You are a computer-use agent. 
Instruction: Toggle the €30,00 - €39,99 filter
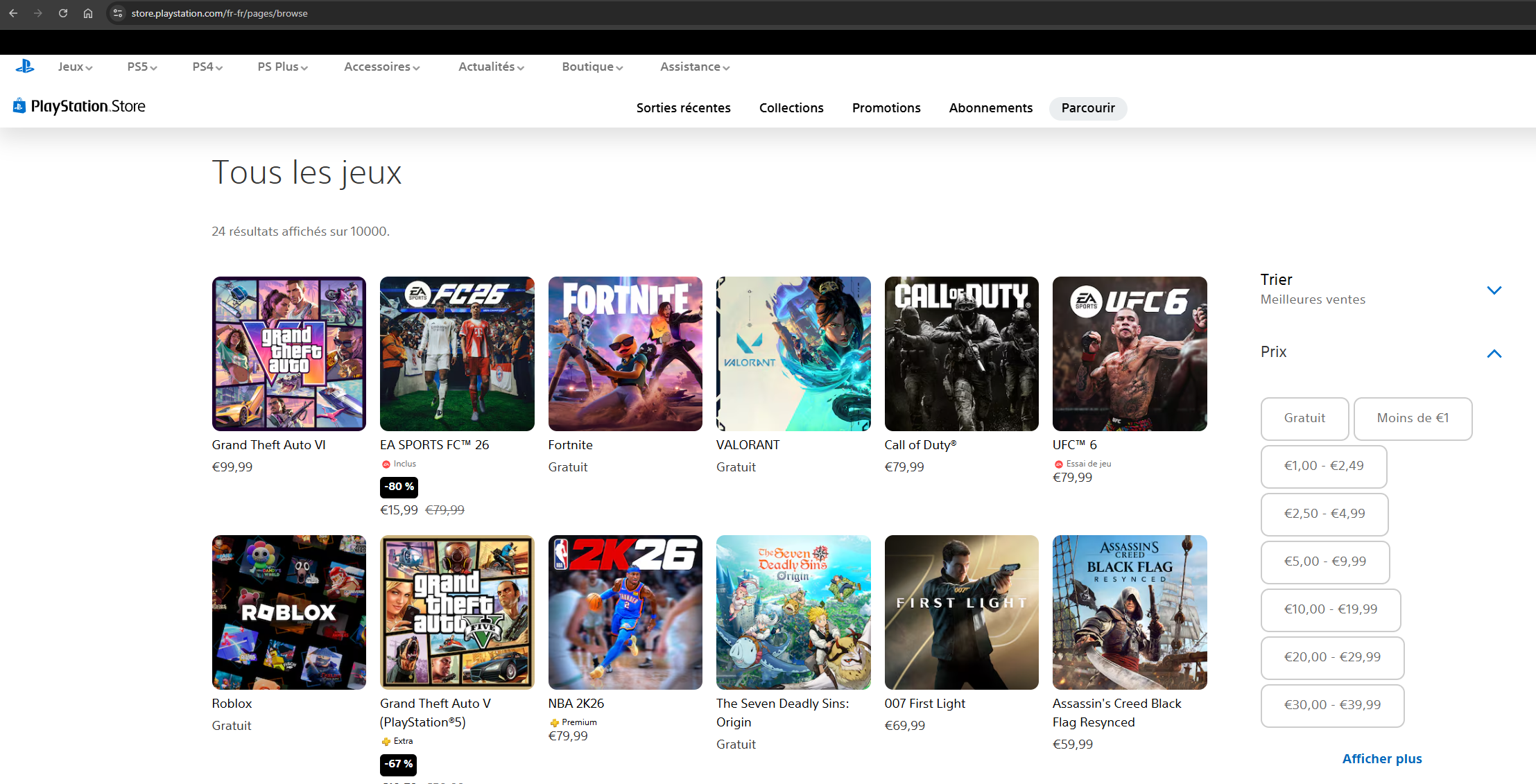point(1332,705)
